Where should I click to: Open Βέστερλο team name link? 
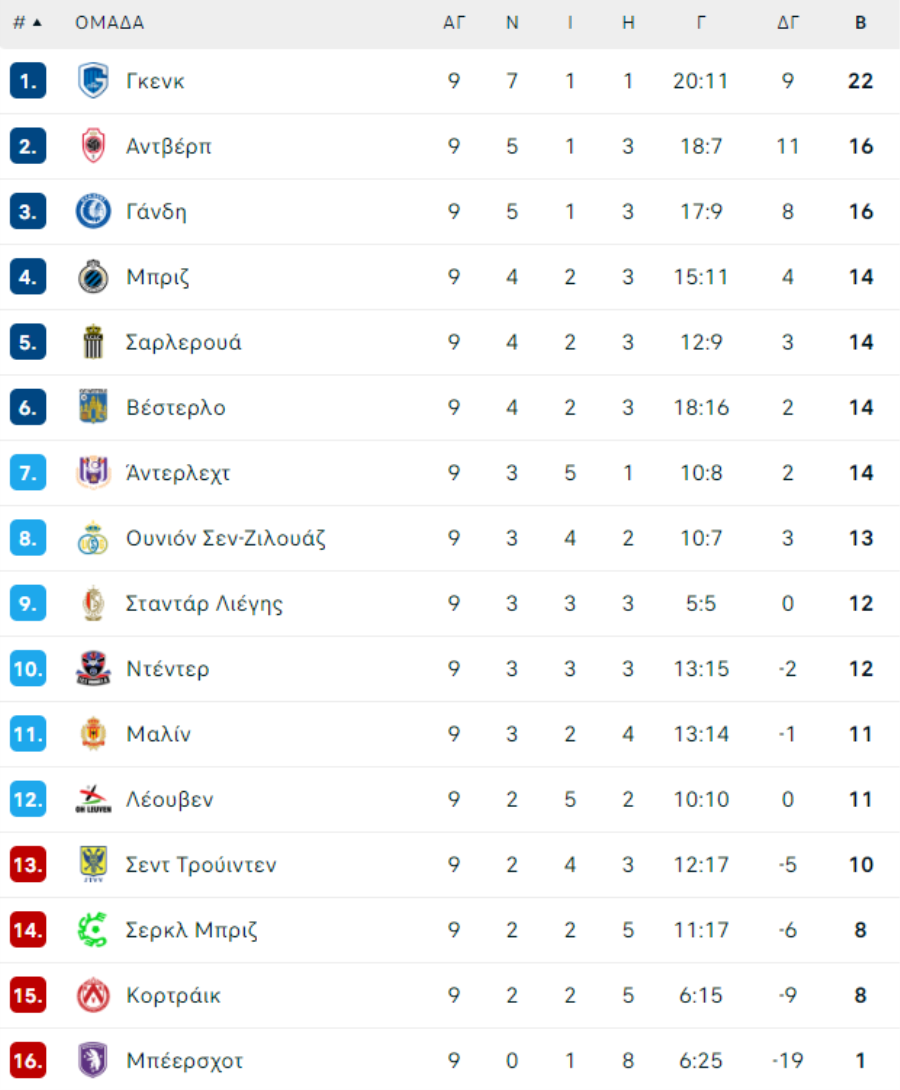point(176,407)
